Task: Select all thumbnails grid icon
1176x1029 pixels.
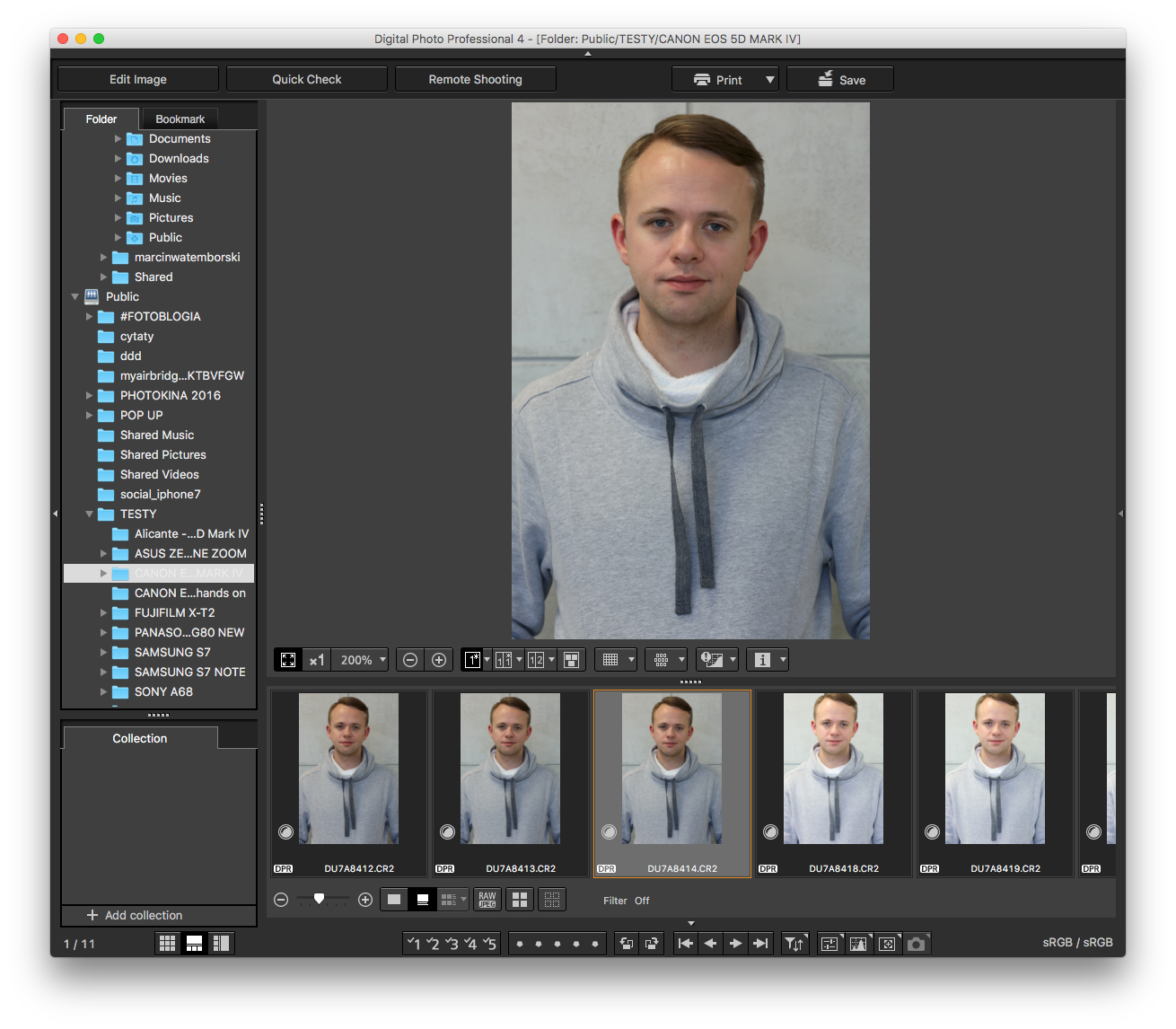Action: click(x=520, y=900)
